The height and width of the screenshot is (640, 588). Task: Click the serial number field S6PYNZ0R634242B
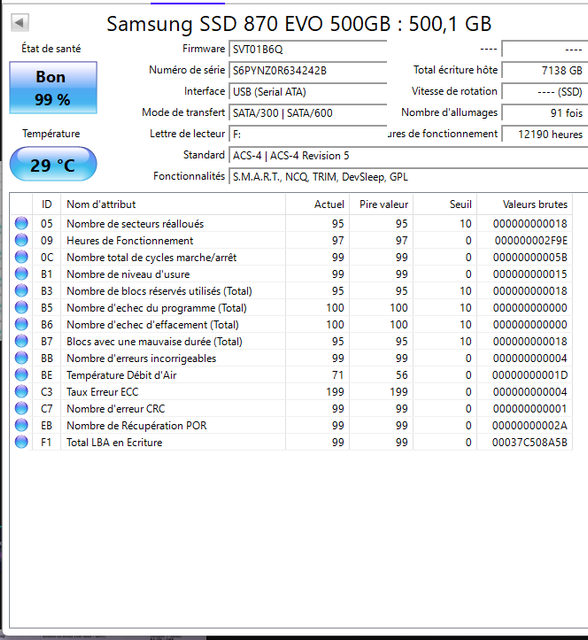coord(308,71)
